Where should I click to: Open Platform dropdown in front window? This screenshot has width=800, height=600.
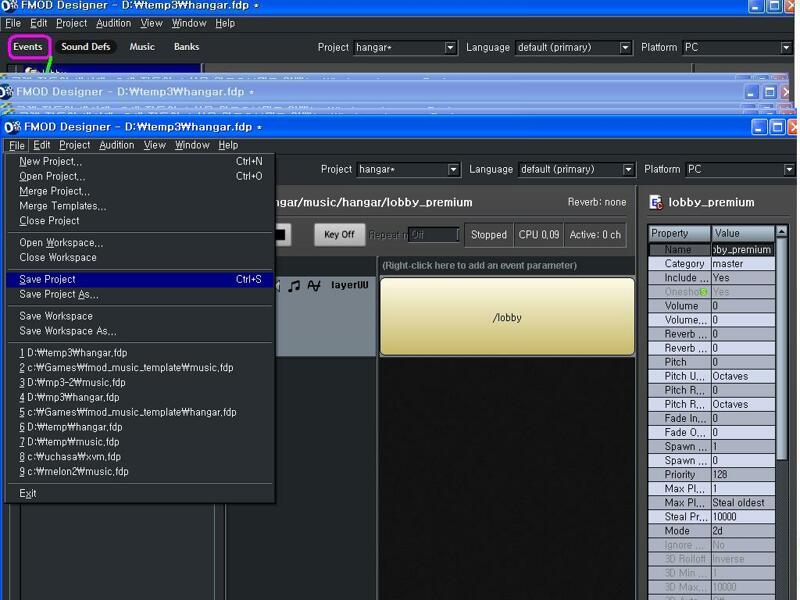789,169
